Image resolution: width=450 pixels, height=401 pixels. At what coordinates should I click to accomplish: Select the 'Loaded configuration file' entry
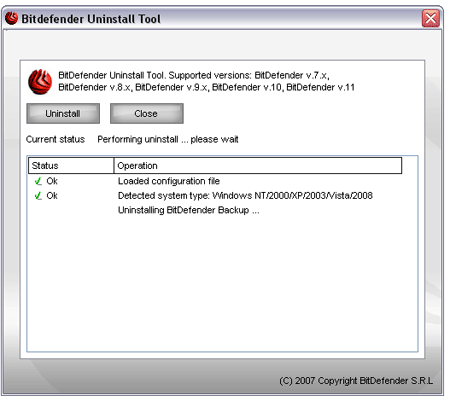point(169,181)
